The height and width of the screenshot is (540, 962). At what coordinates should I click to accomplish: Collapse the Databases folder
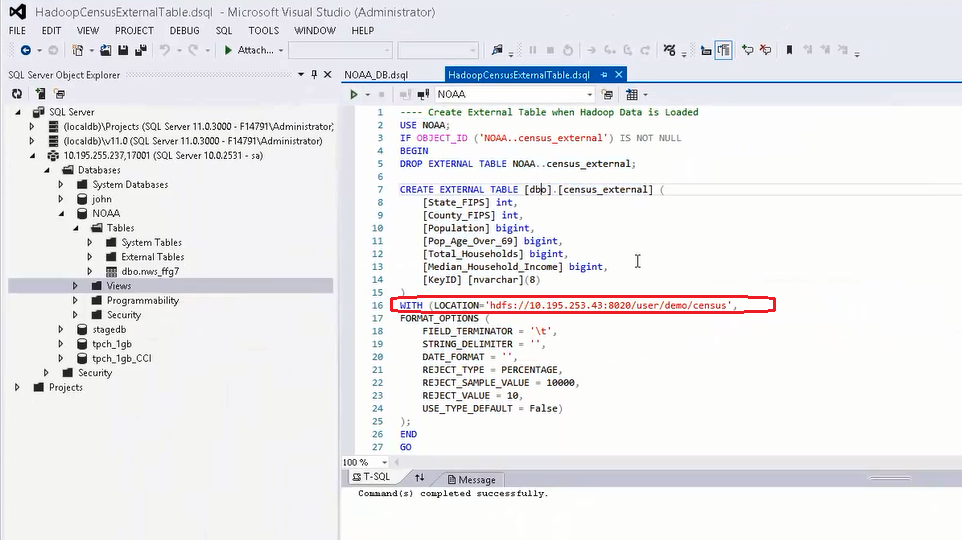click(x=47, y=170)
